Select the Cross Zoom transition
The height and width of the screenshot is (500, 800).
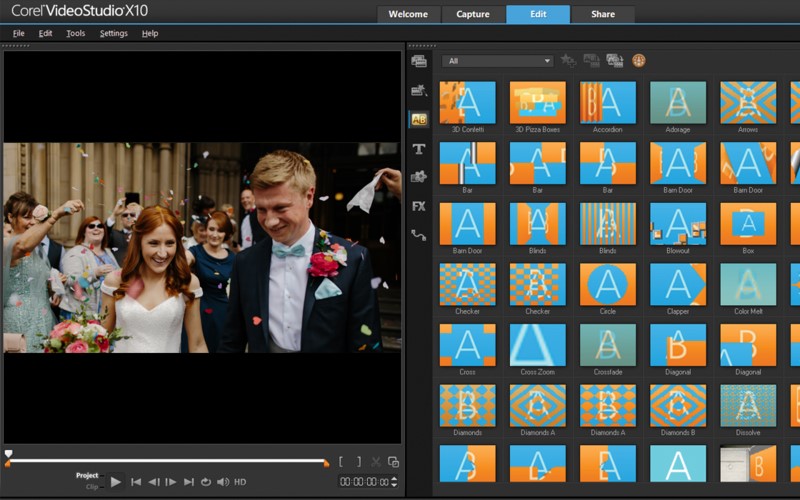tap(538, 345)
